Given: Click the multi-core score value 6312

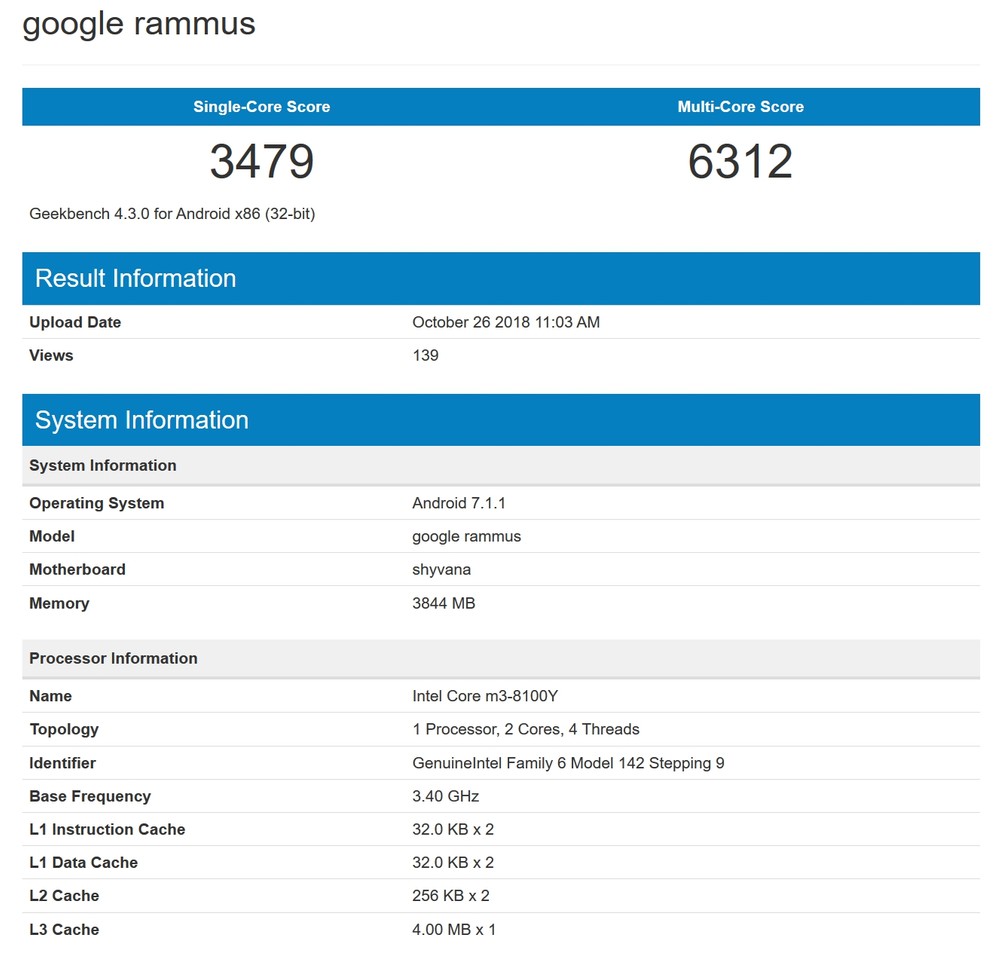Looking at the screenshot, I should tap(740, 162).
